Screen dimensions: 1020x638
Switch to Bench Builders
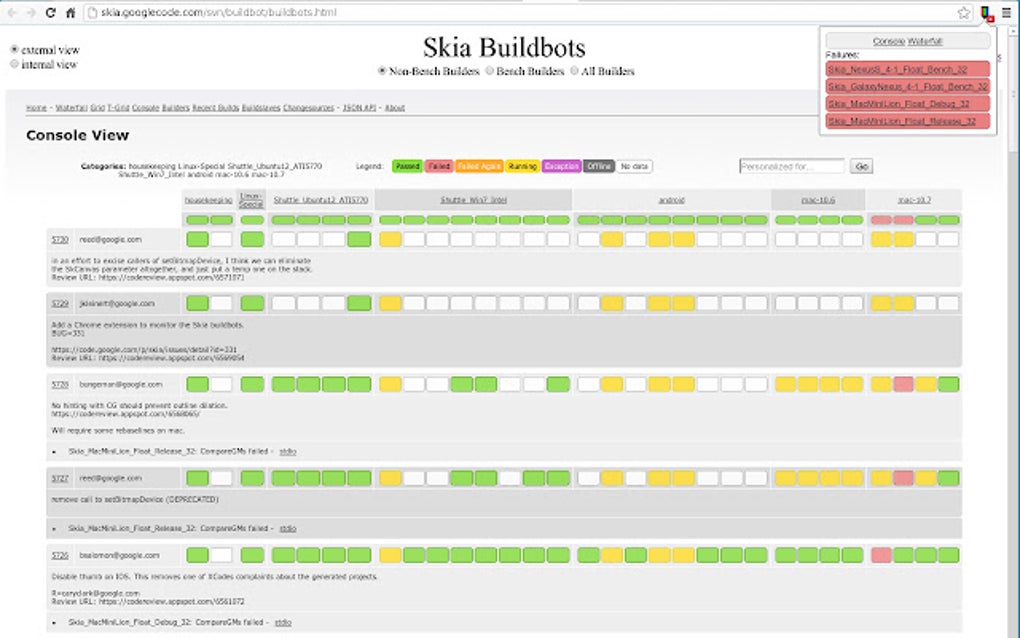[491, 71]
